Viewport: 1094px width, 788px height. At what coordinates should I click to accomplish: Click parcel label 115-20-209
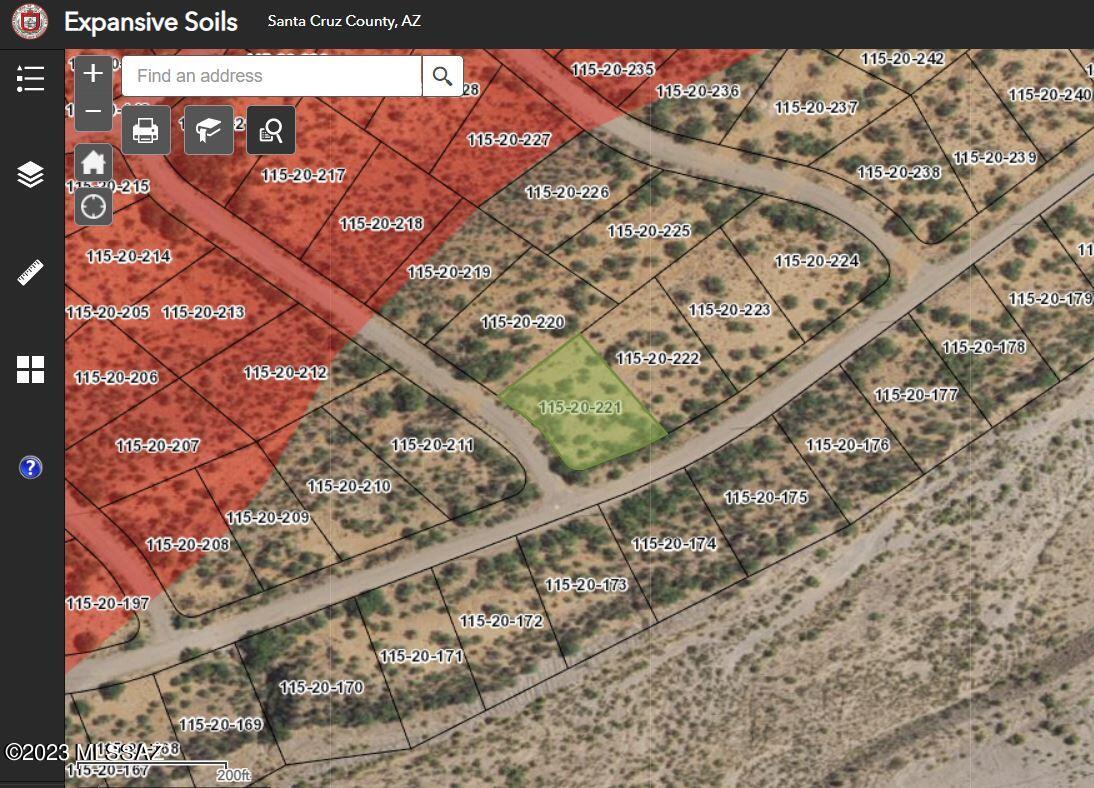pos(268,518)
